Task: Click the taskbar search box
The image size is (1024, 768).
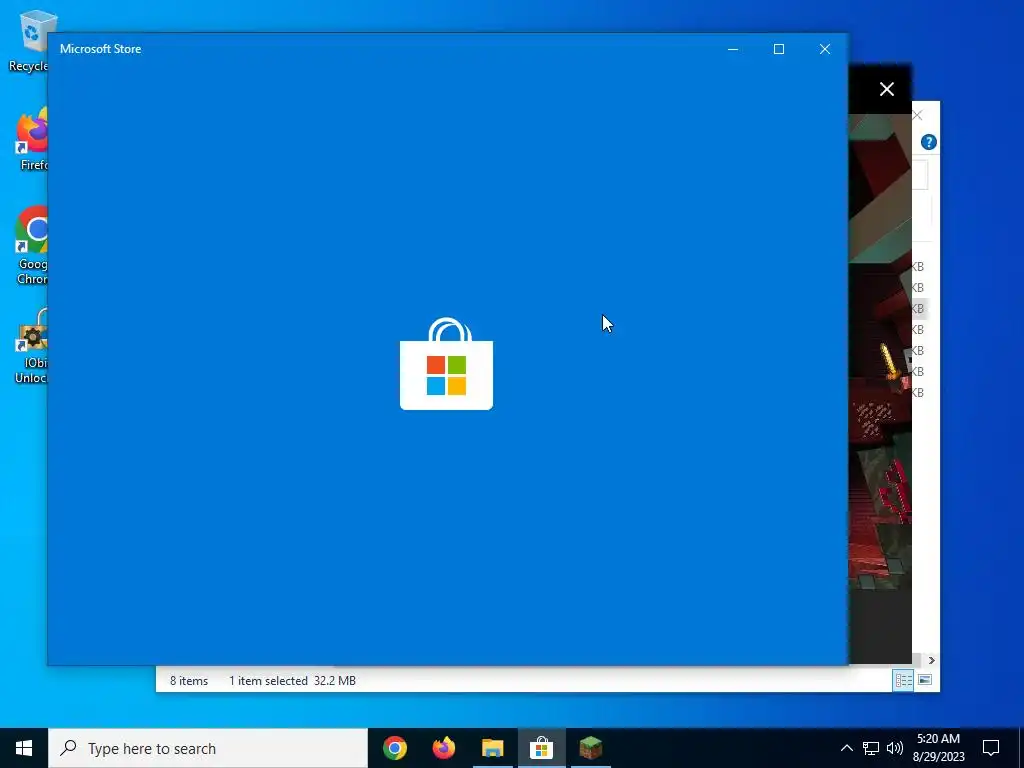Action: click(x=208, y=748)
